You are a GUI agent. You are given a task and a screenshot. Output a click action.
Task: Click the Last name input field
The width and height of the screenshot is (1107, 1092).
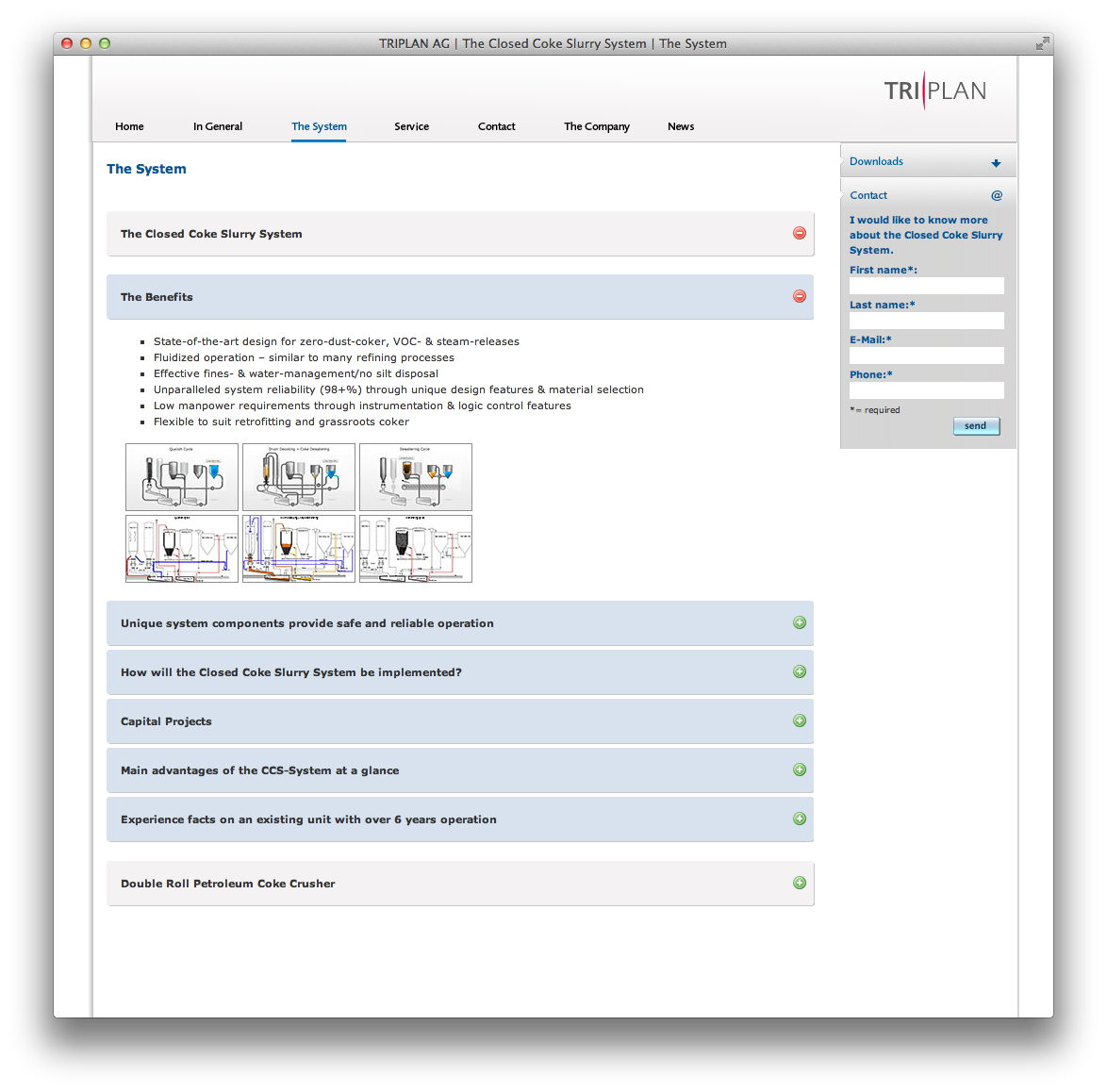[926, 321]
